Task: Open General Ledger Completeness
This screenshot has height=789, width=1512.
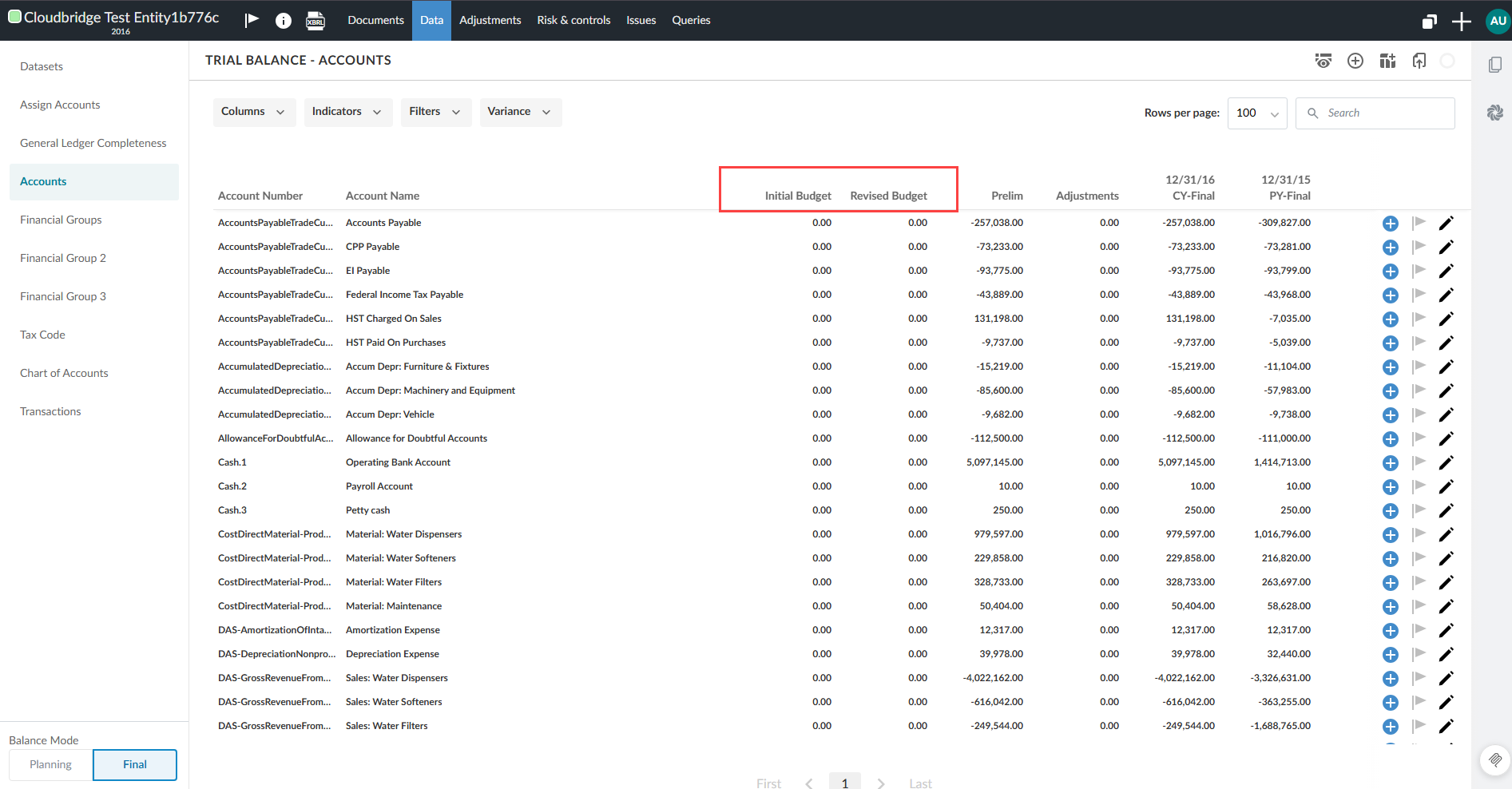Action: tap(93, 143)
